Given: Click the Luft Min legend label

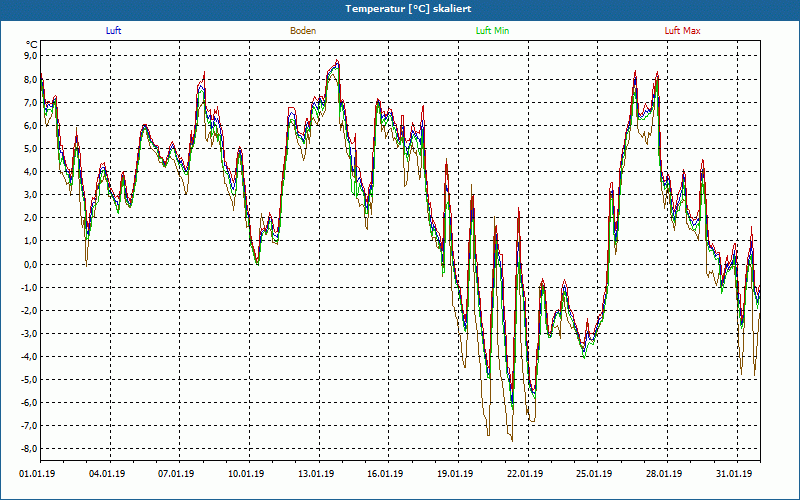Looking at the screenshot, I should tap(492, 31).
